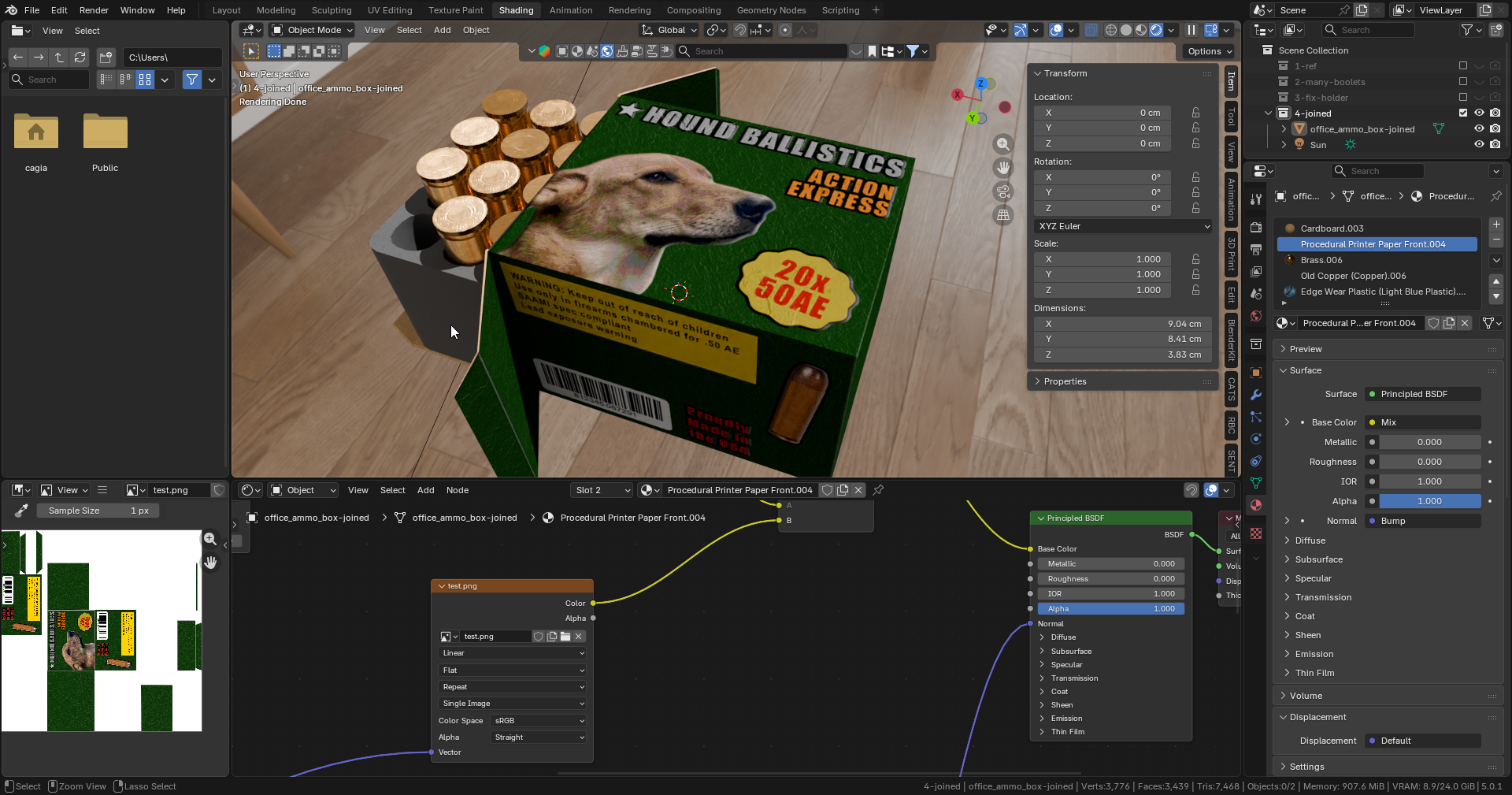Screen dimensions: 1512x795
Task: Open the Linear interpolation dropdown
Action: tap(512, 653)
